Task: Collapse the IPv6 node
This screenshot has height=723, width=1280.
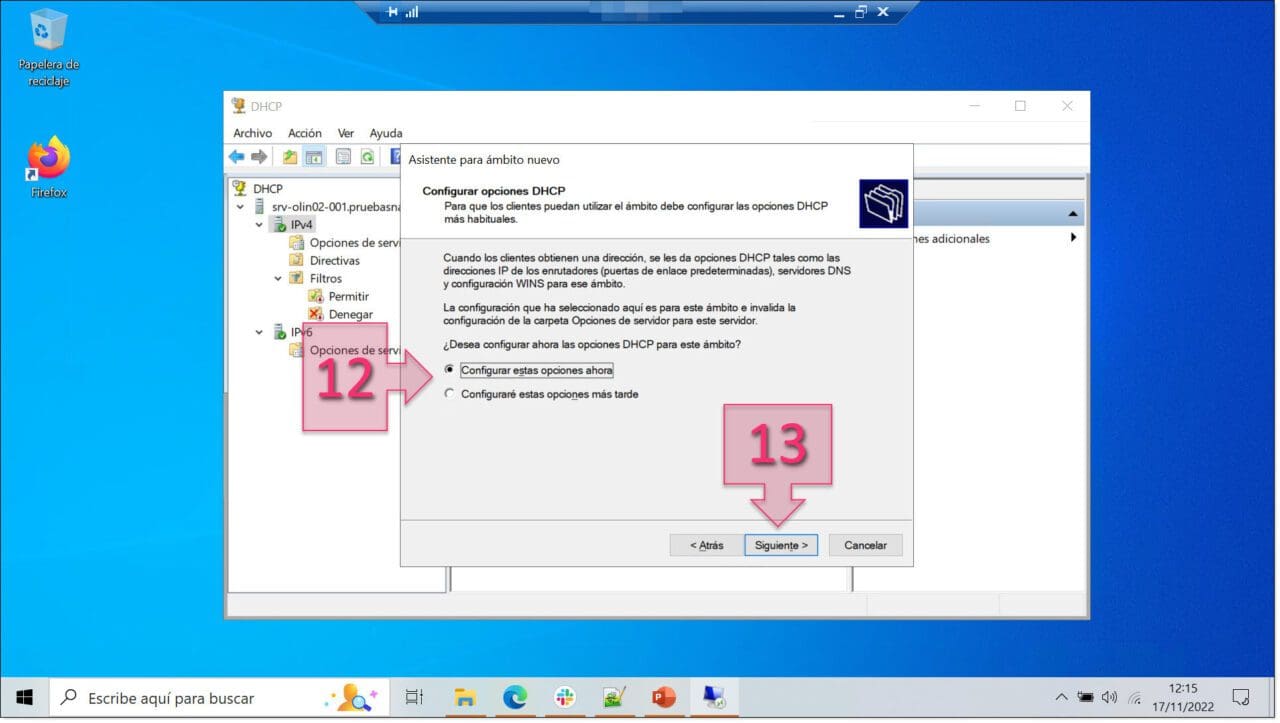Action: 260,332
